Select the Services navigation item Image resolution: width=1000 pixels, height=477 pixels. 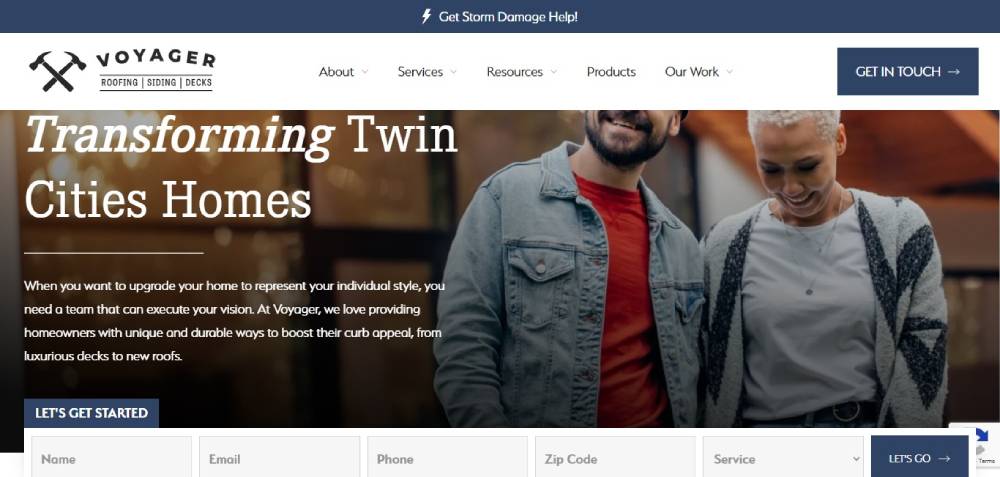420,72
